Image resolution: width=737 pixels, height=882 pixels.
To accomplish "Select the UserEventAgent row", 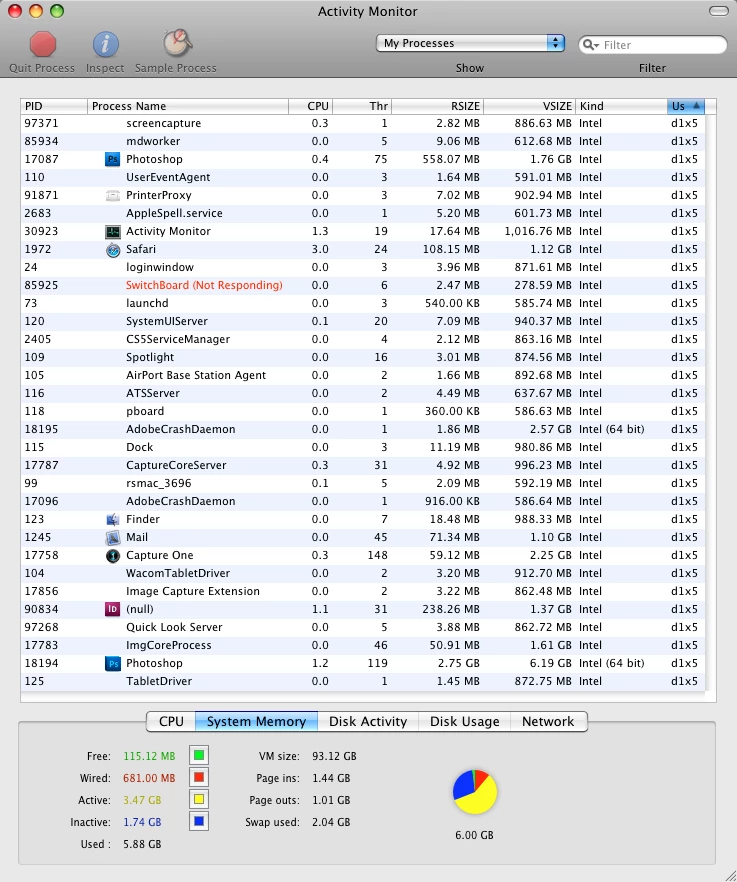I will (x=363, y=177).
